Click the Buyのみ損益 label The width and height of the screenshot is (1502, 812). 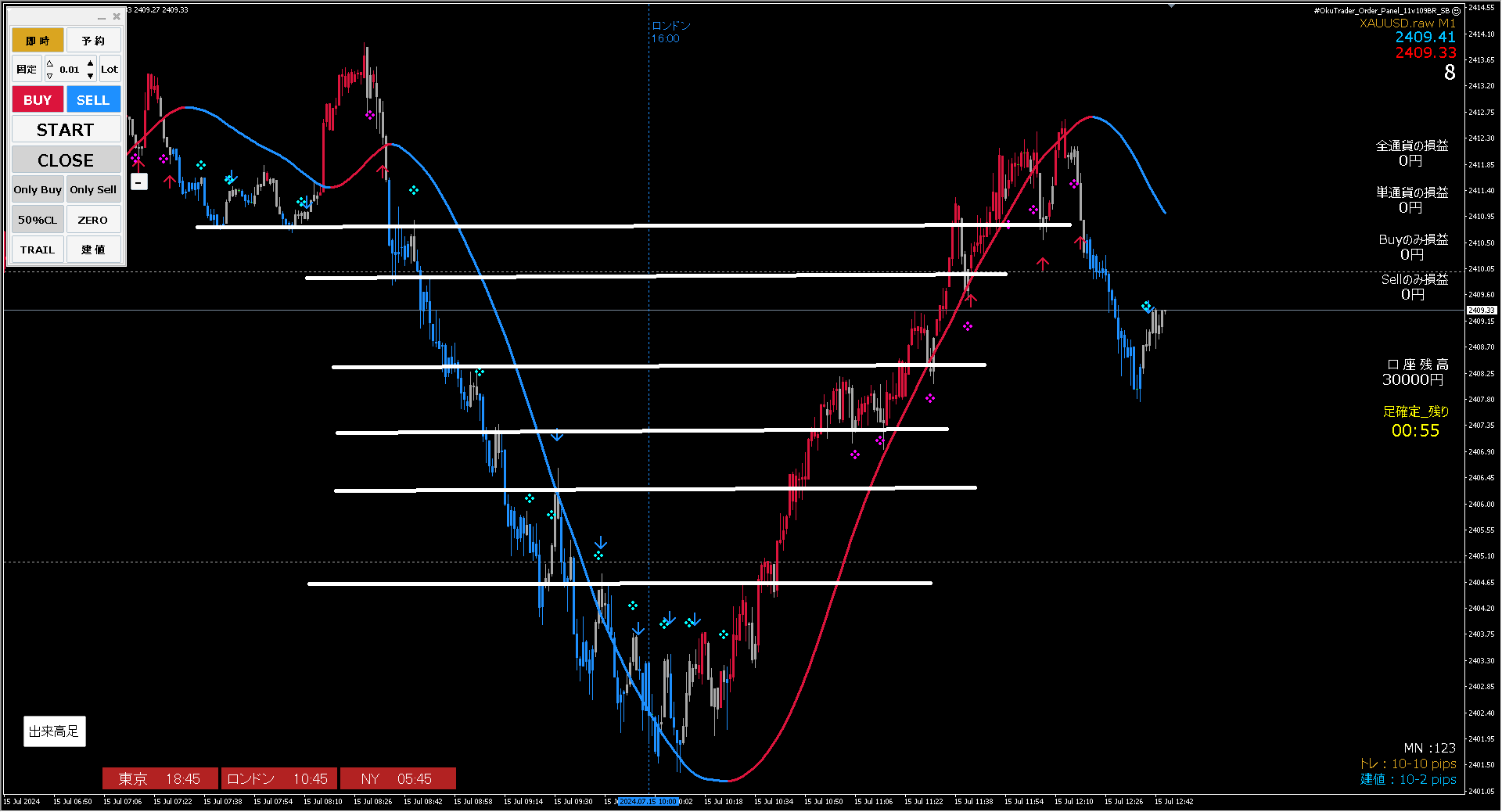coord(1413,239)
